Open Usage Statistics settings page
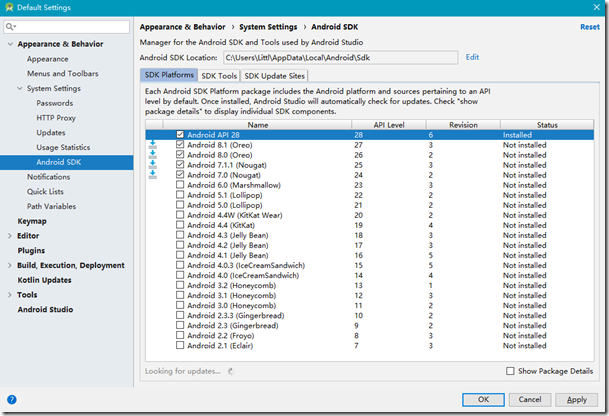 tap(63, 148)
